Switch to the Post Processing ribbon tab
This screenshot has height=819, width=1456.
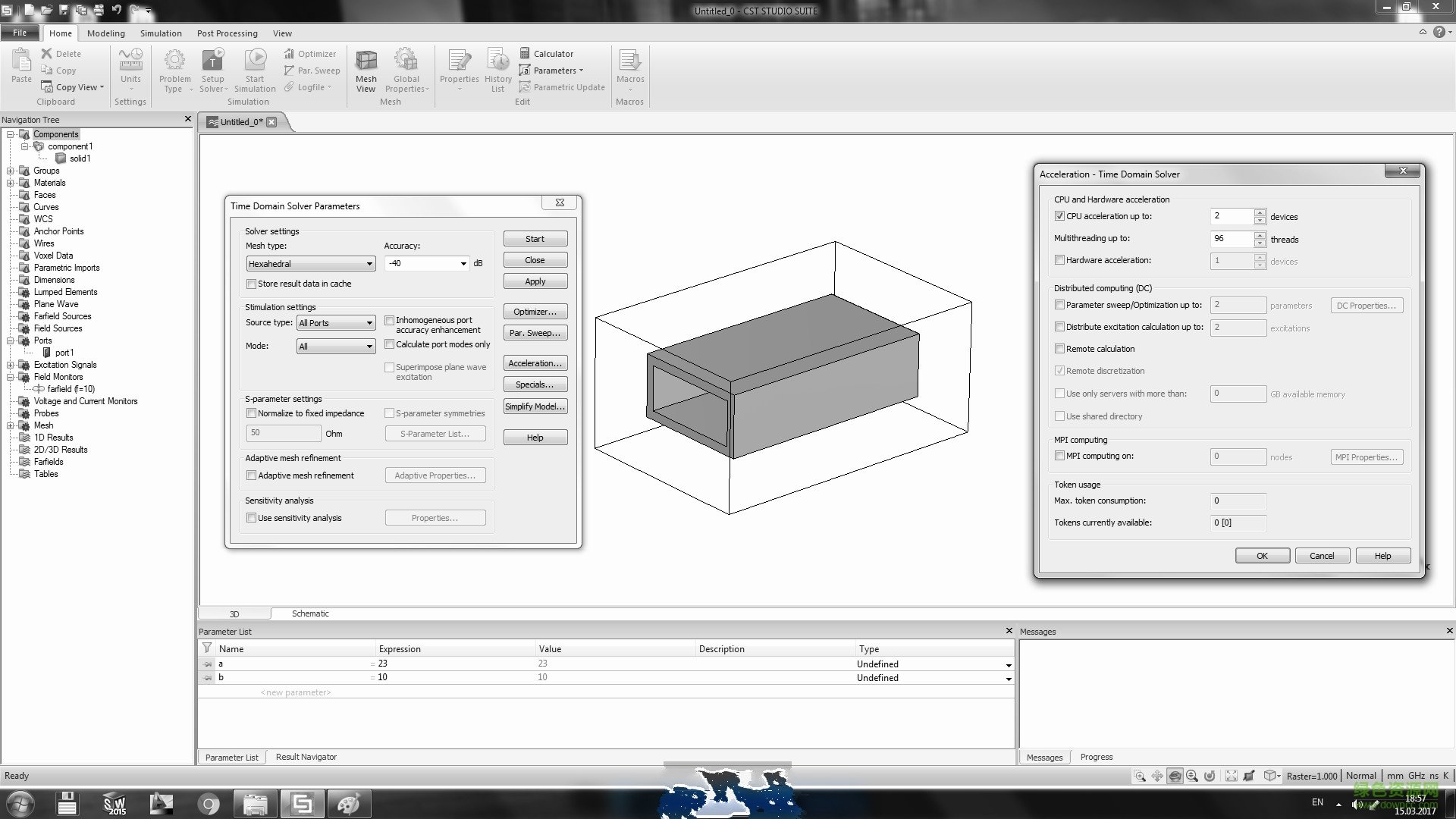click(227, 33)
